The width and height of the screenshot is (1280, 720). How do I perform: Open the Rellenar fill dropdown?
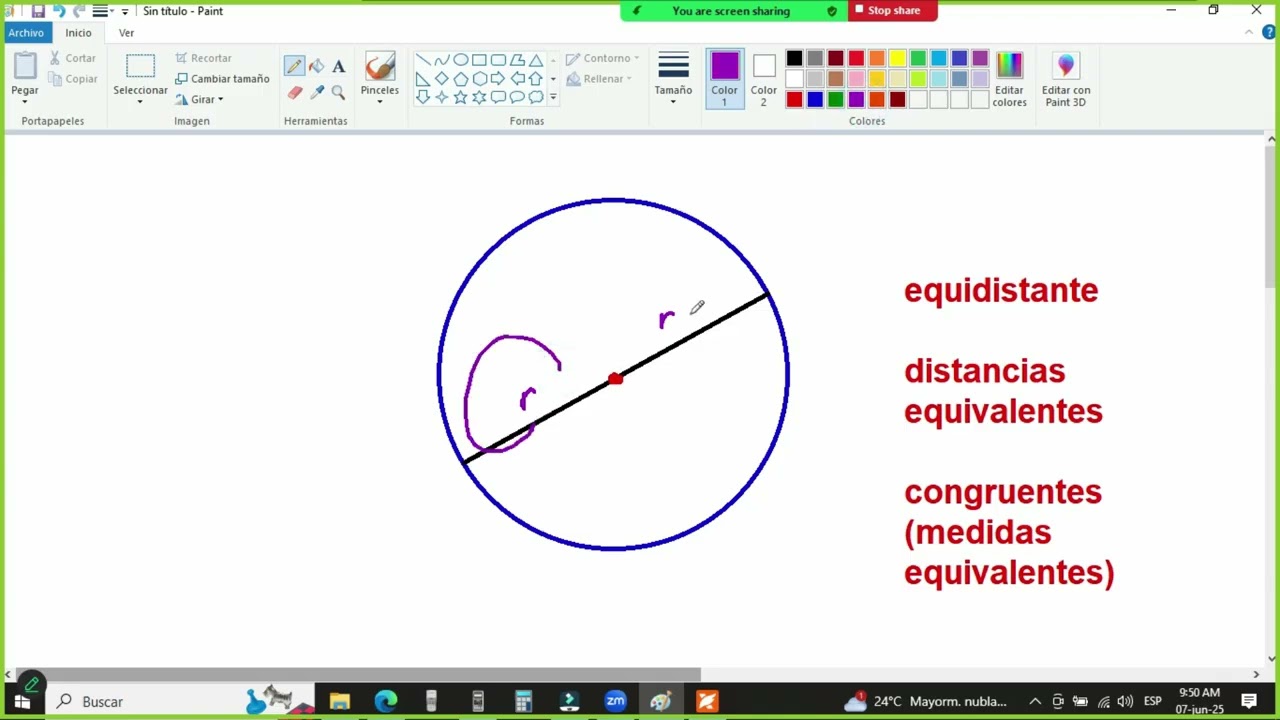click(600, 79)
